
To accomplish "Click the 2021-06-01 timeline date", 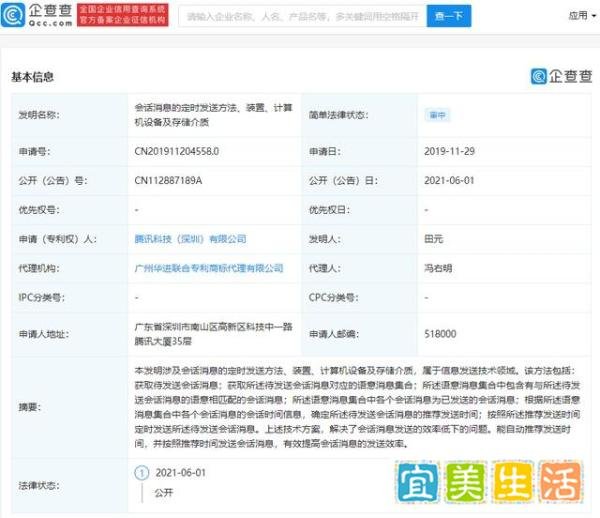I will coord(181,473).
